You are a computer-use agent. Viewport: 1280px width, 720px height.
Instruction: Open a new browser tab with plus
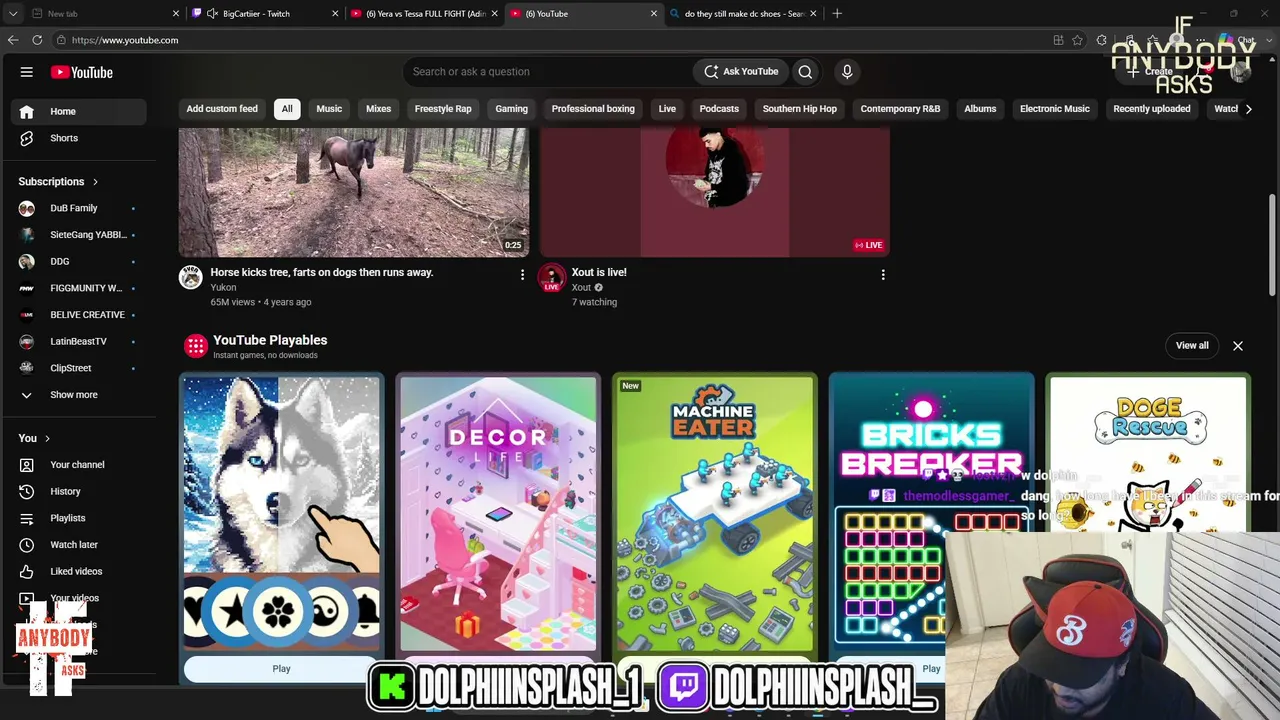(x=837, y=14)
